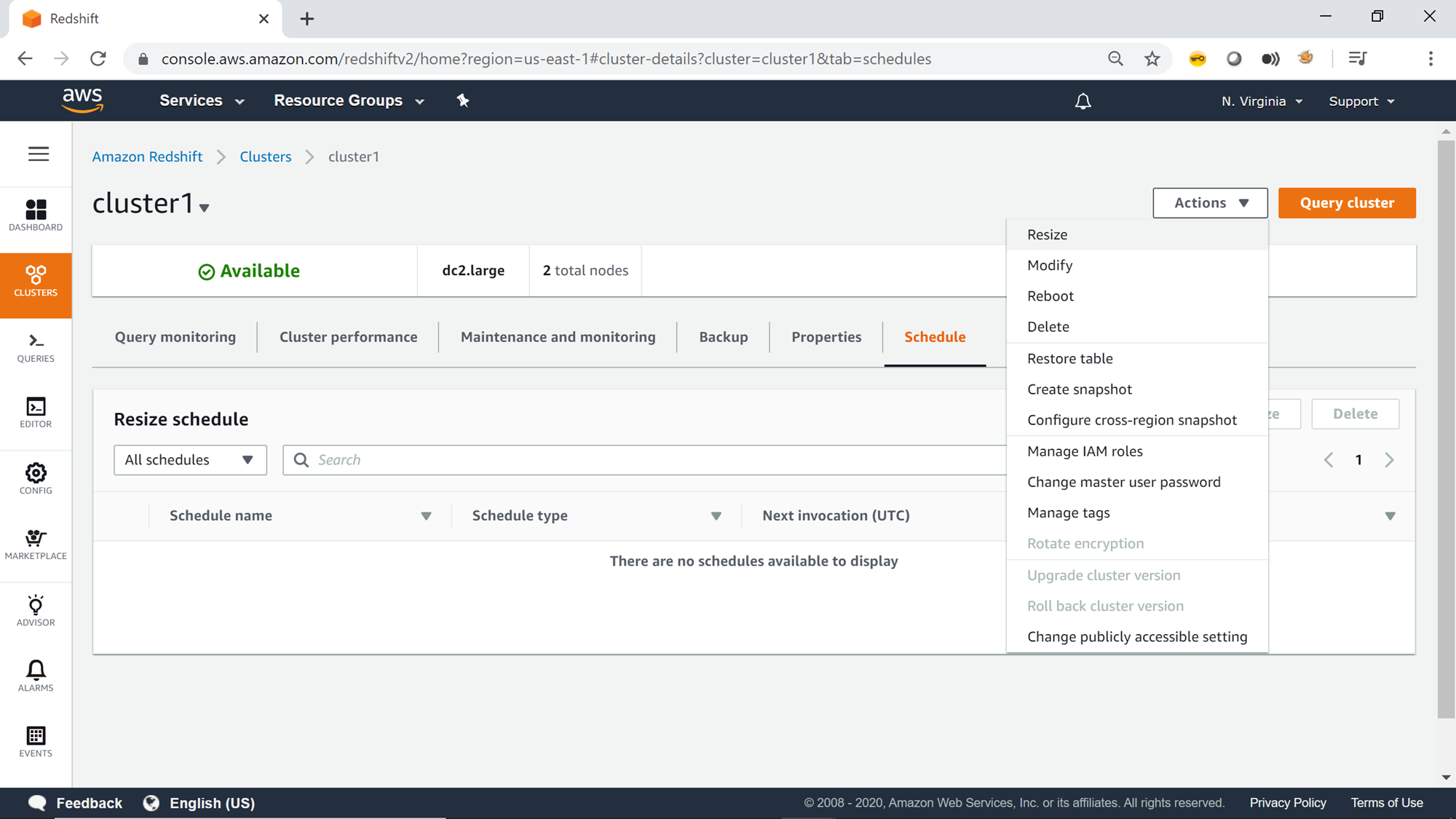Toggle the hamburger navigation menu
This screenshot has width=1456, height=819.
click(x=39, y=154)
